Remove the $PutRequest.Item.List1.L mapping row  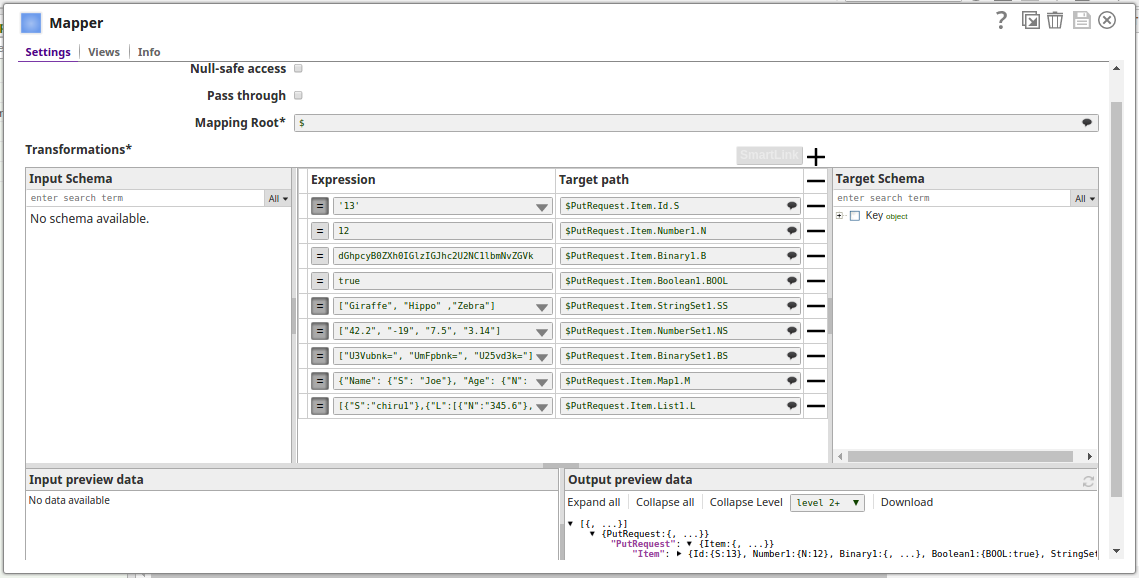click(816, 406)
